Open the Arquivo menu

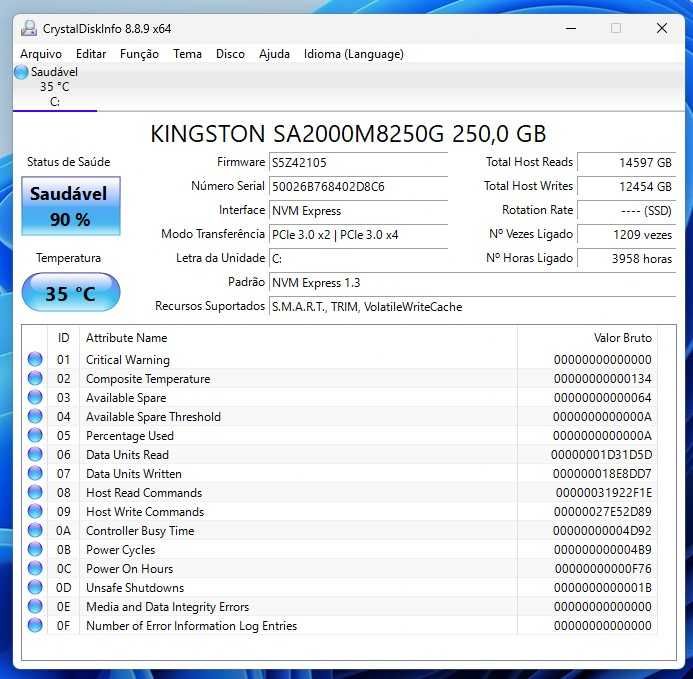[41, 54]
